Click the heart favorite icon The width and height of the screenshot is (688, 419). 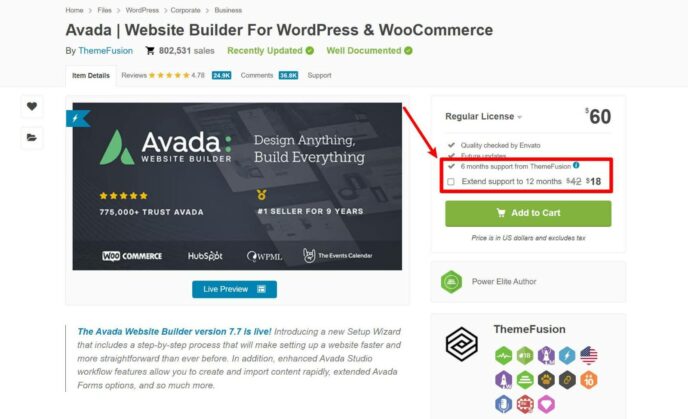pyautogui.click(x=32, y=106)
